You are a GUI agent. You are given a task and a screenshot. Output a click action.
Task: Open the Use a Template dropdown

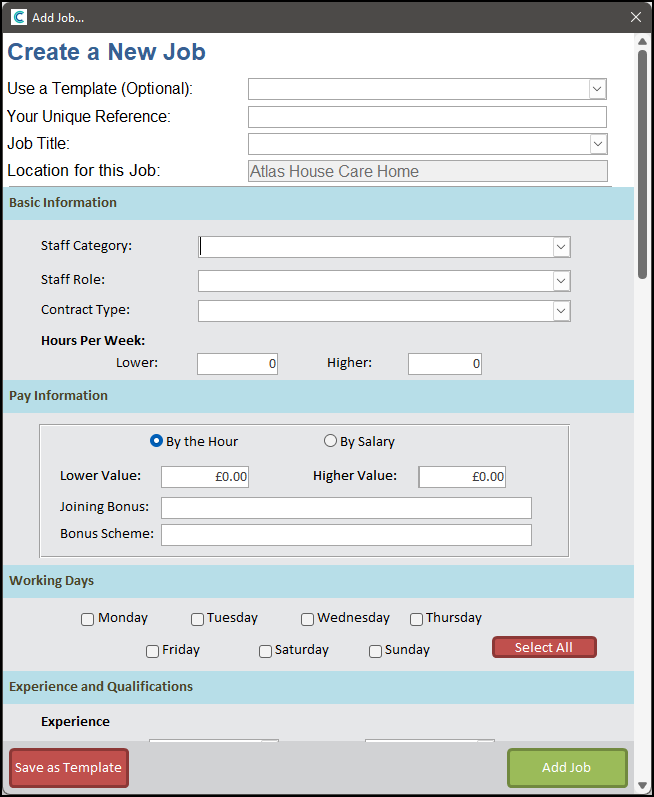click(x=597, y=89)
